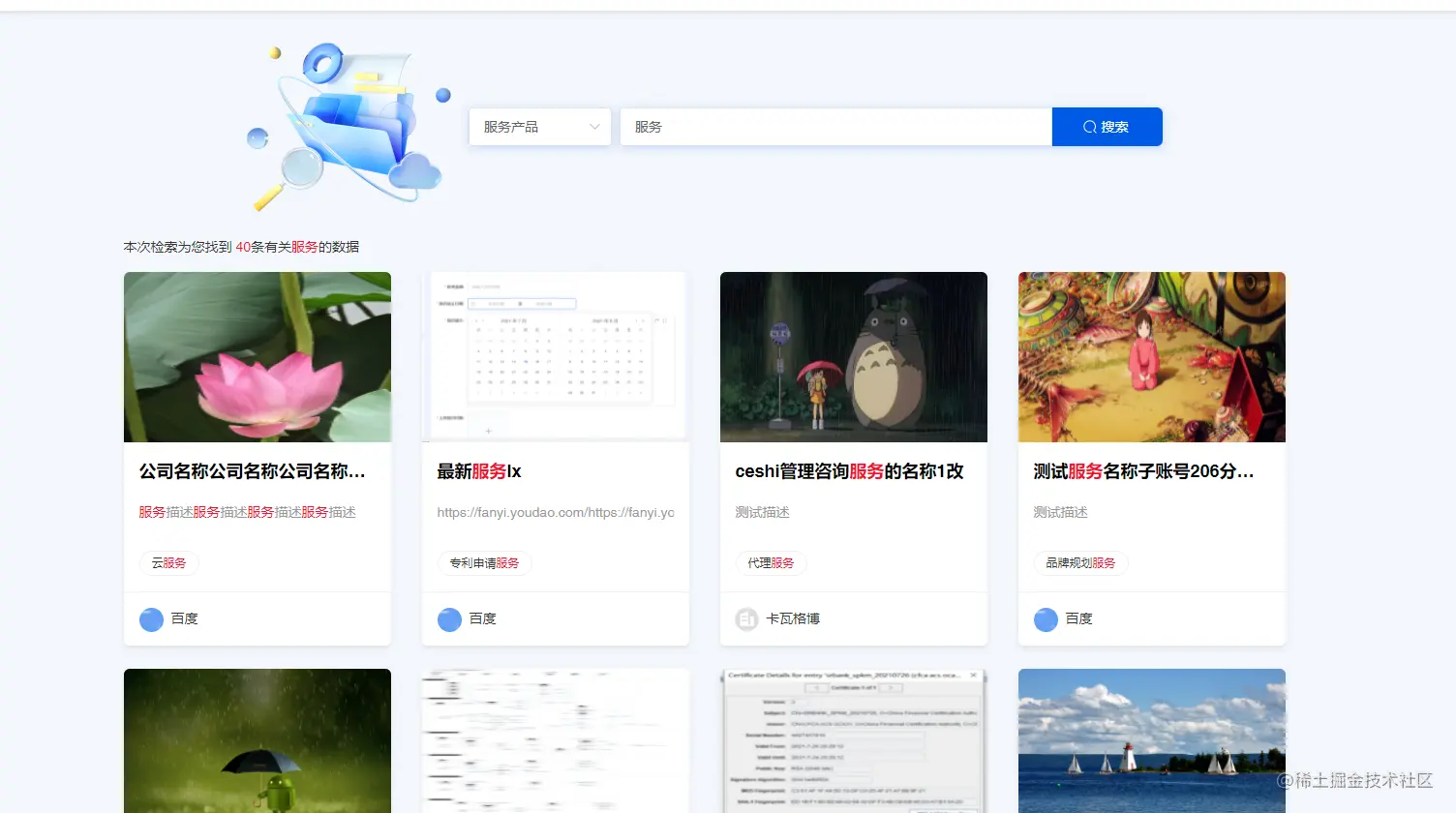The width and height of the screenshot is (1456, 813).
Task: Open the ceshi管理咨询服务的名称1改 title
Action: (x=849, y=471)
